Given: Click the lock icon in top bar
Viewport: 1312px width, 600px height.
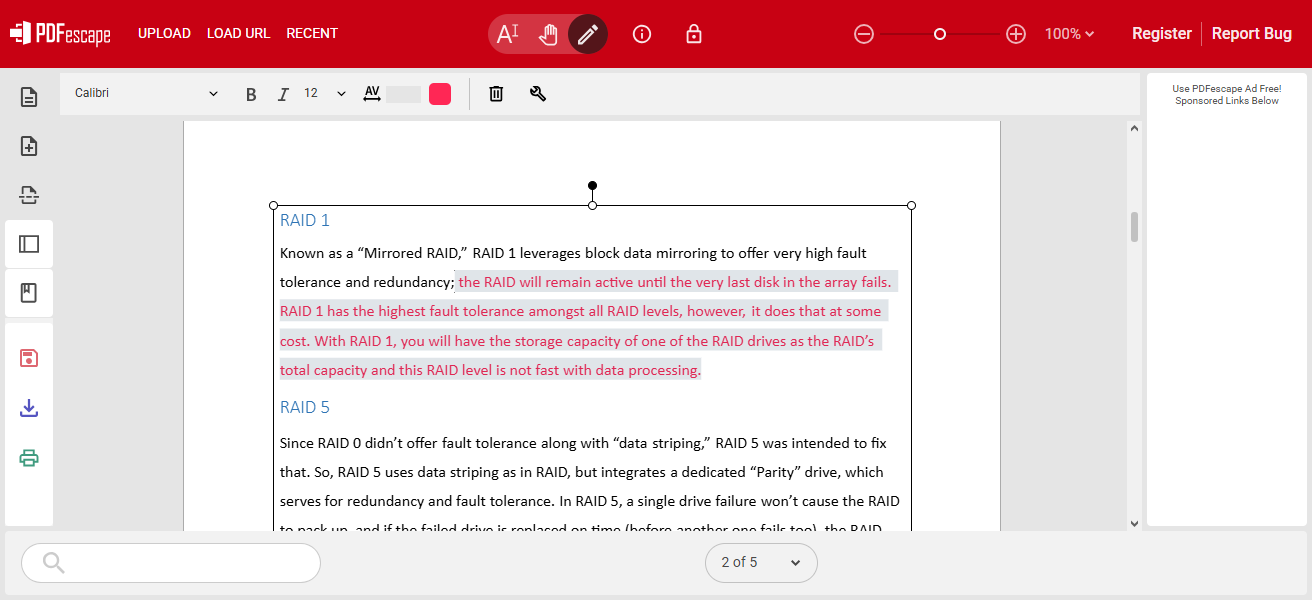Looking at the screenshot, I should pos(693,33).
